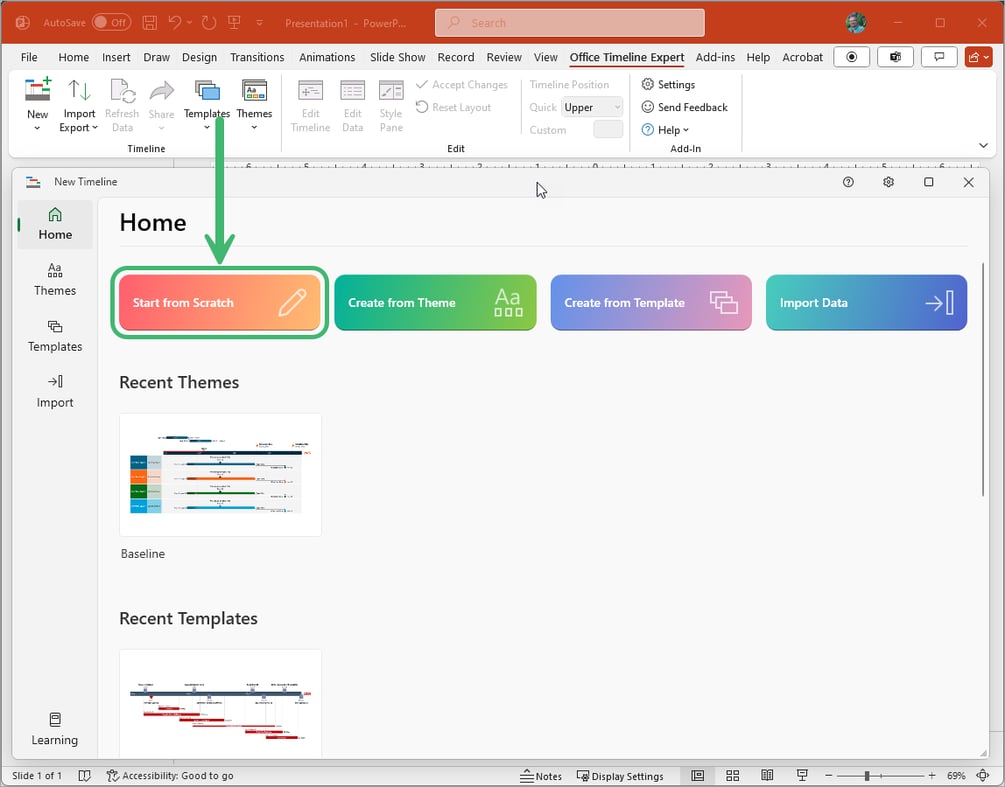Open the Quick timeline position dropdown showing Upper
The width and height of the screenshot is (1005, 787).
click(x=592, y=107)
